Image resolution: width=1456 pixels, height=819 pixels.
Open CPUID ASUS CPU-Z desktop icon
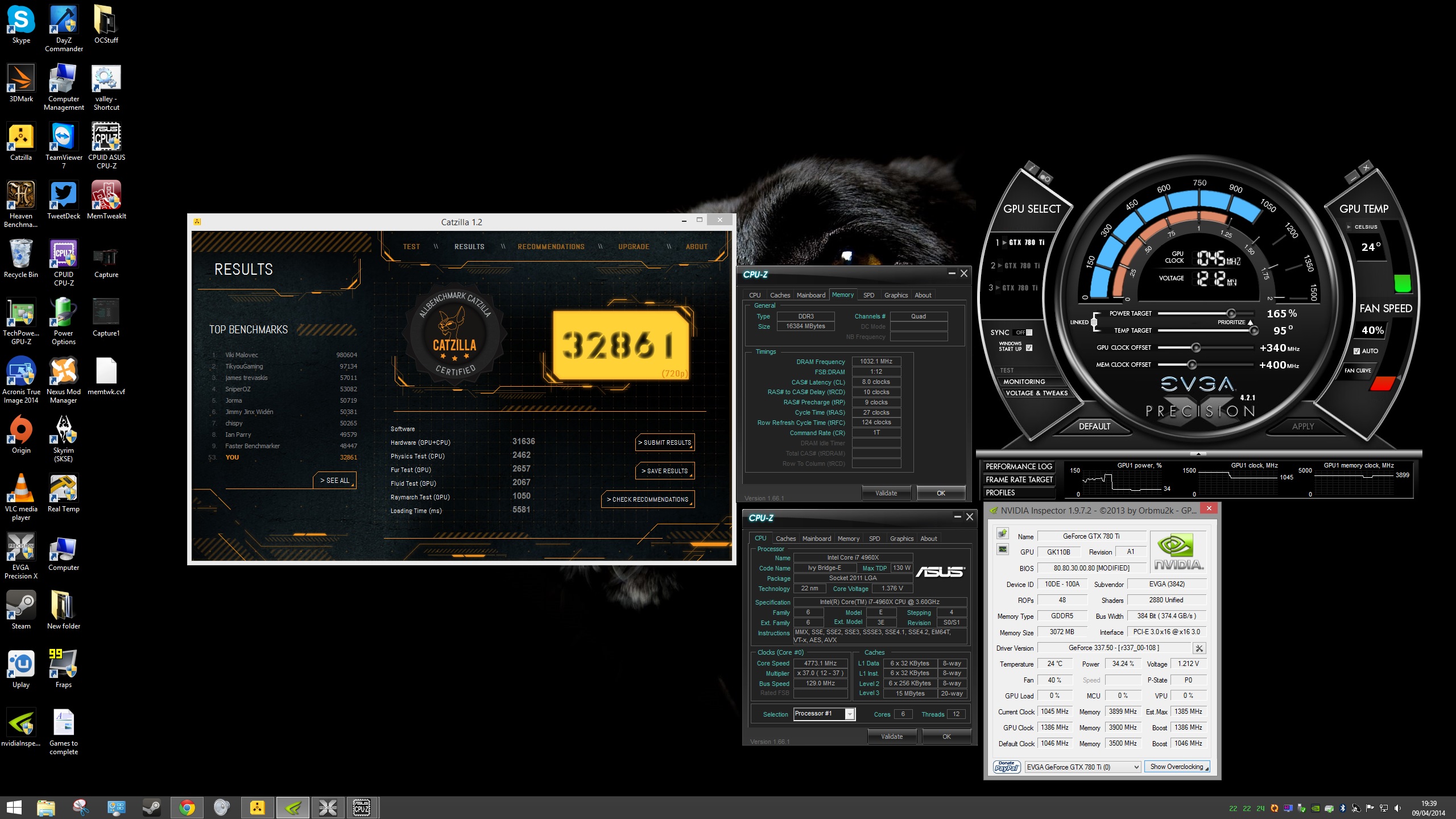(106, 146)
